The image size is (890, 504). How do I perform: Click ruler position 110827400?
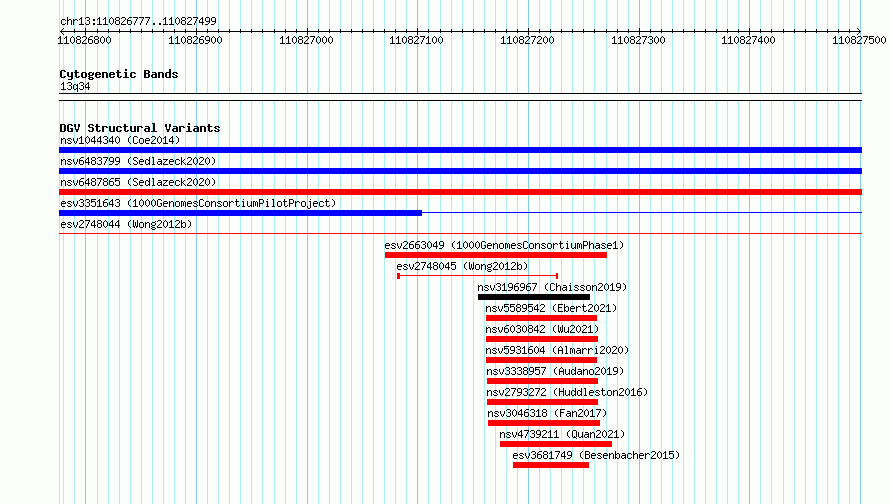748,40
